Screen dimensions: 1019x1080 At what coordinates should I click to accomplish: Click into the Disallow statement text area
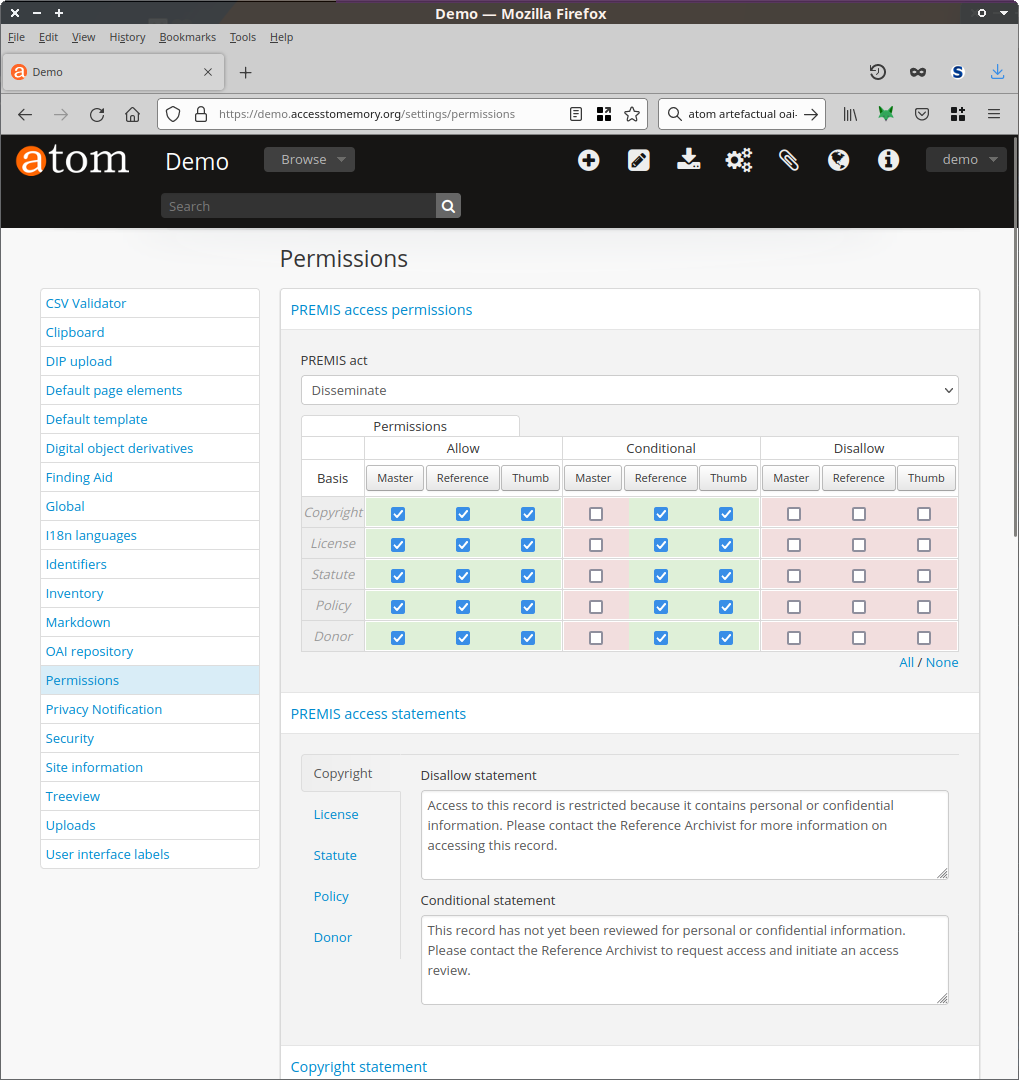684,834
